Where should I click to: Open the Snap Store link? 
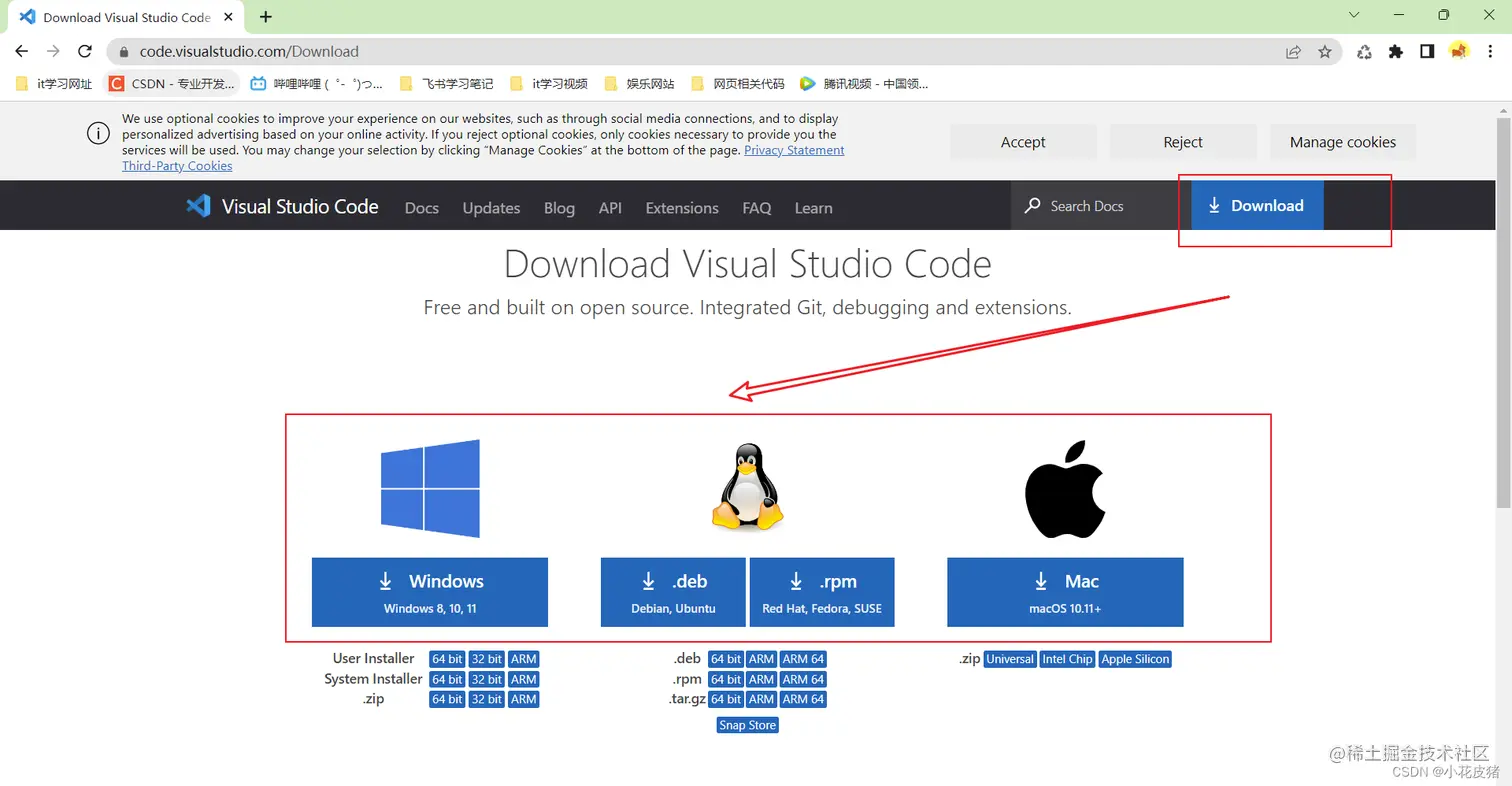coord(747,725)
